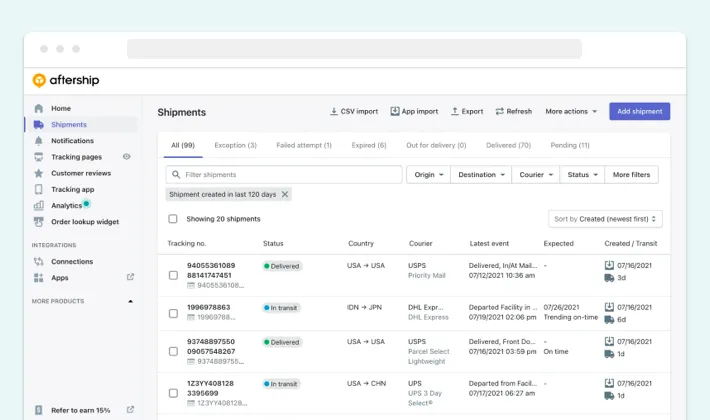The width and height of the screenshot is (710, 420).
Task: Open the Status filter dropdown
Action: point(582,175)
